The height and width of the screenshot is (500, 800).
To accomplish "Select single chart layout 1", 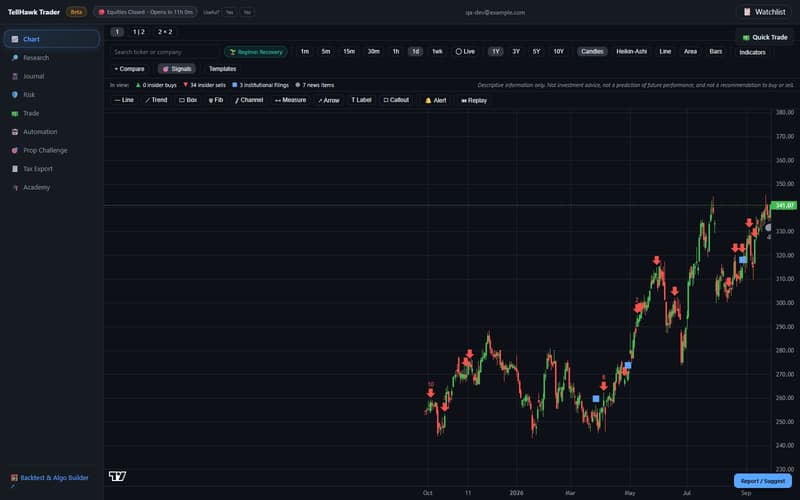I will click(x=117, y=32).
